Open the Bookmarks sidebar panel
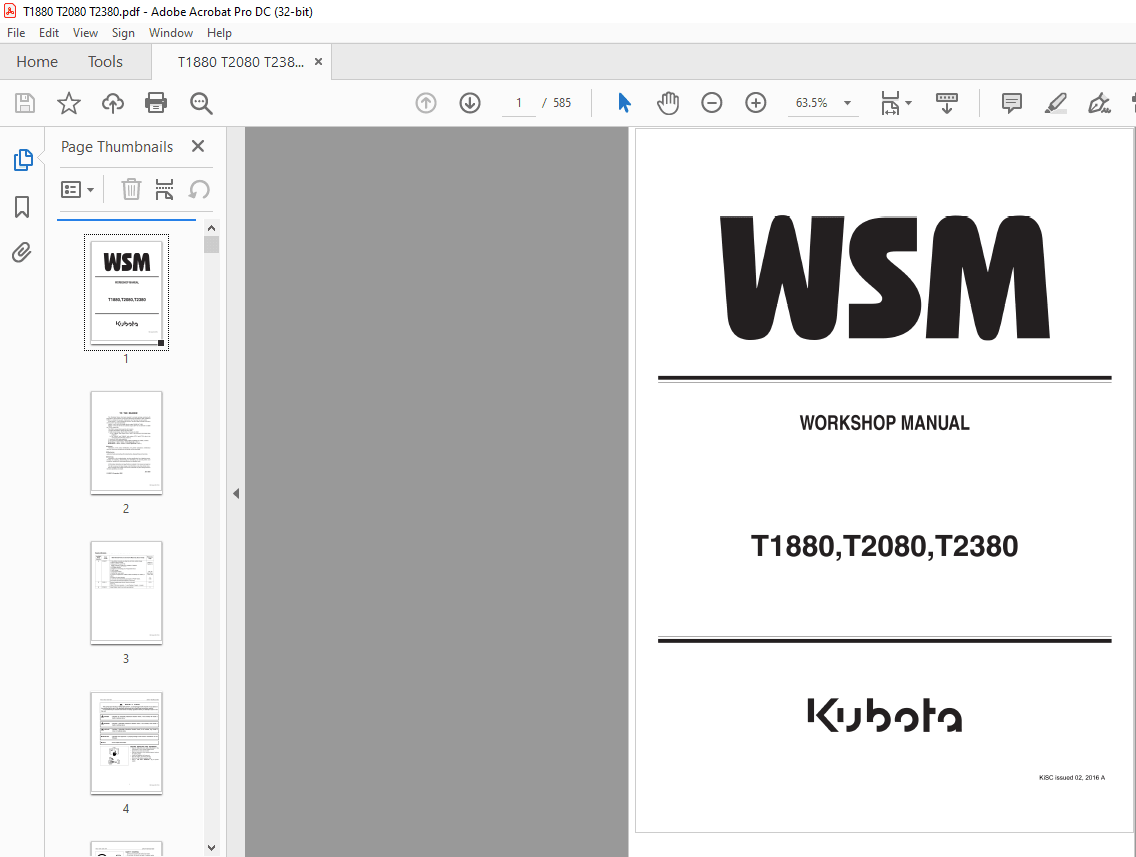 [22, 206]
